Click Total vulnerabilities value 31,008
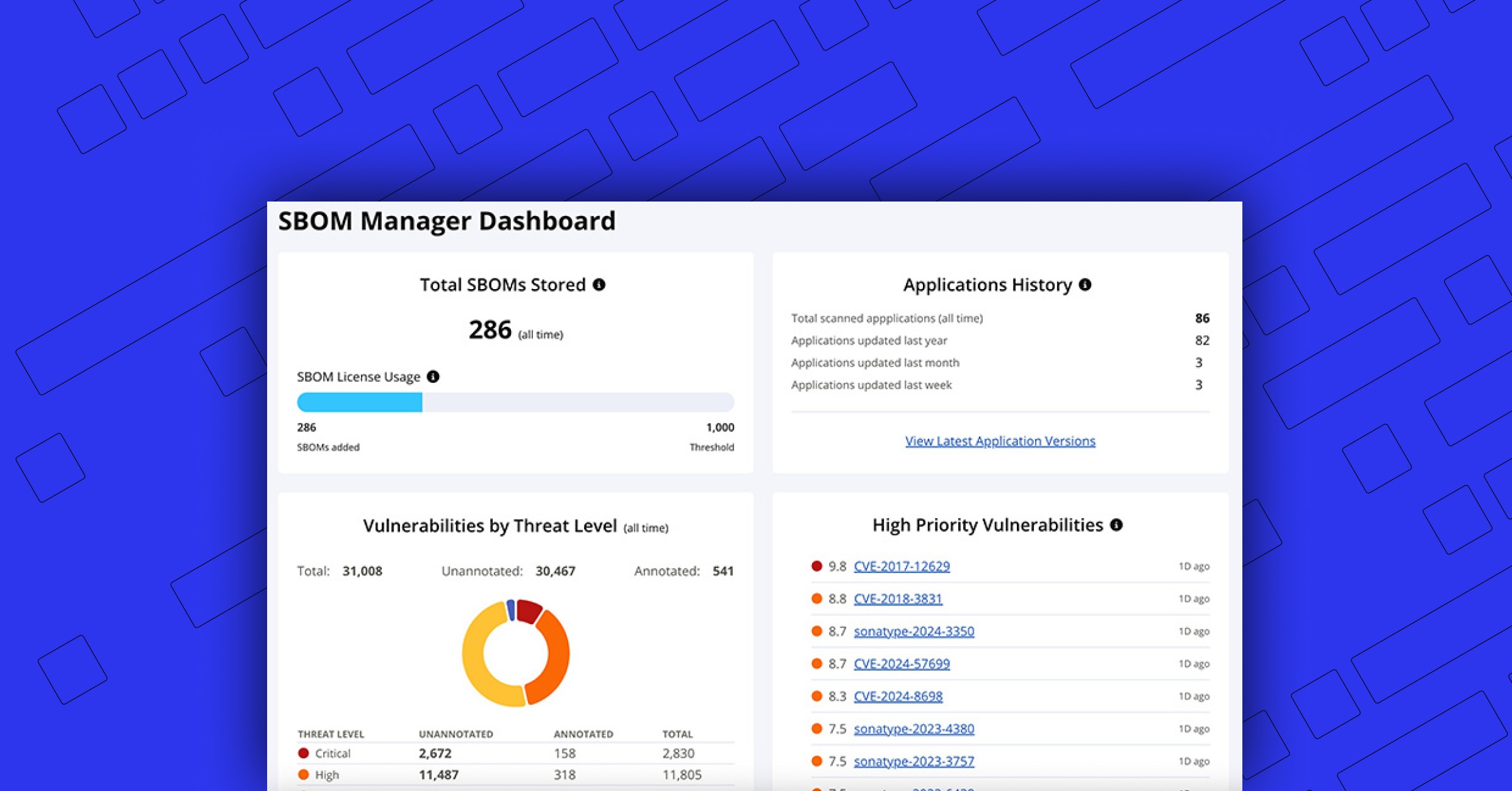The image size is (1512, 791). click(362, 571)
